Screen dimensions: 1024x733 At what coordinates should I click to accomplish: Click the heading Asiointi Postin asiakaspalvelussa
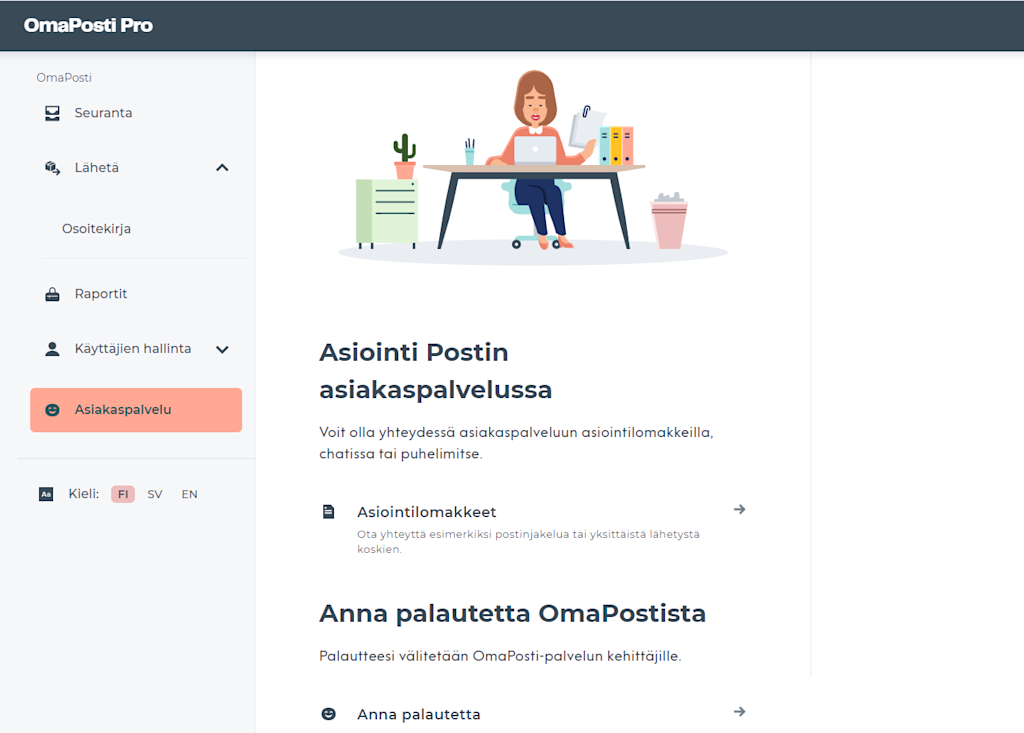pos(436,370)
